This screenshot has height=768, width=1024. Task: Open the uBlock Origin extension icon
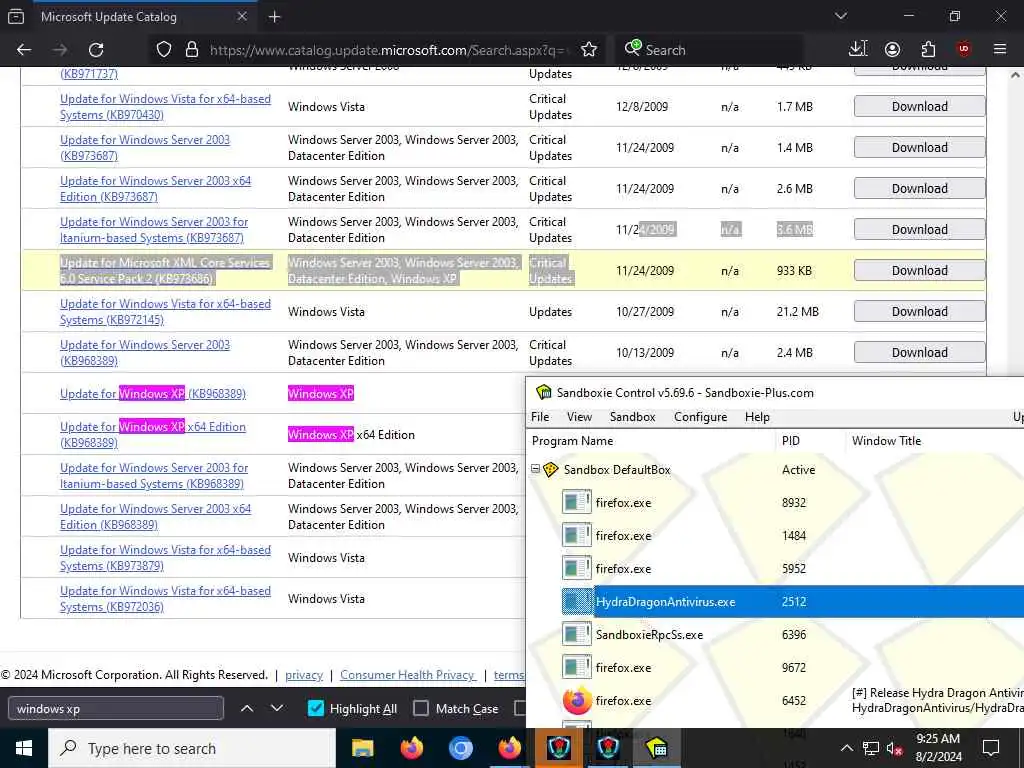click(x=964, y=50)
